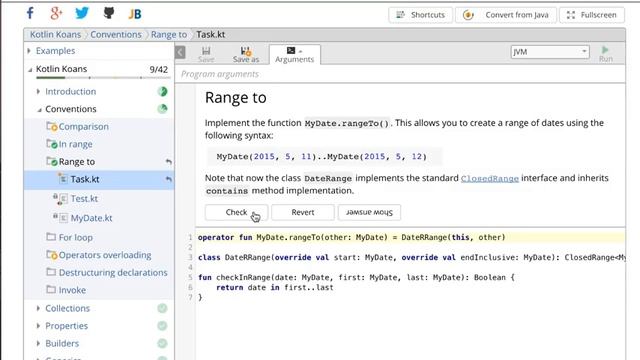Viewport: 640px width, 360px height.
Task: Open the Operators overloading task
Action: coord(105,255)
